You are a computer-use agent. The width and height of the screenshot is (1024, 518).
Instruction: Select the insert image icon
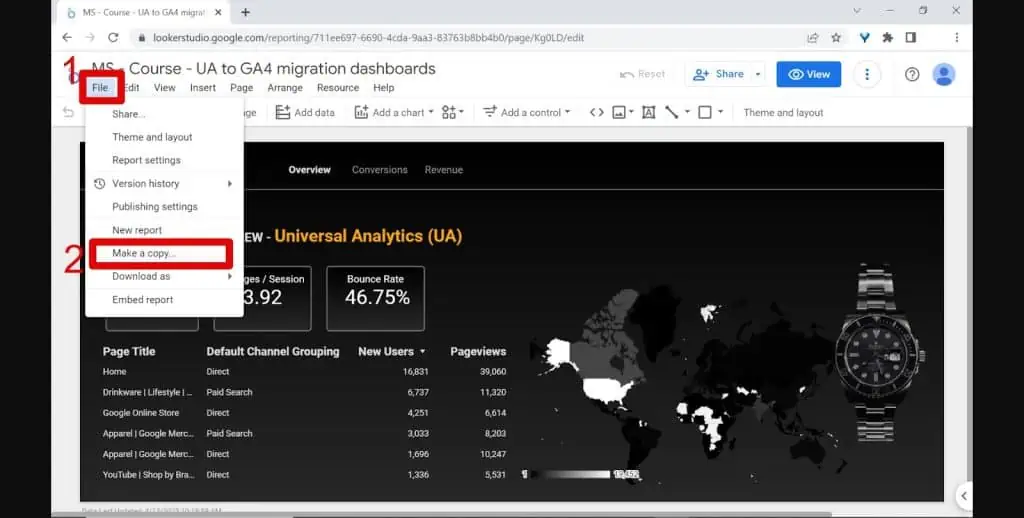[620, 112]
